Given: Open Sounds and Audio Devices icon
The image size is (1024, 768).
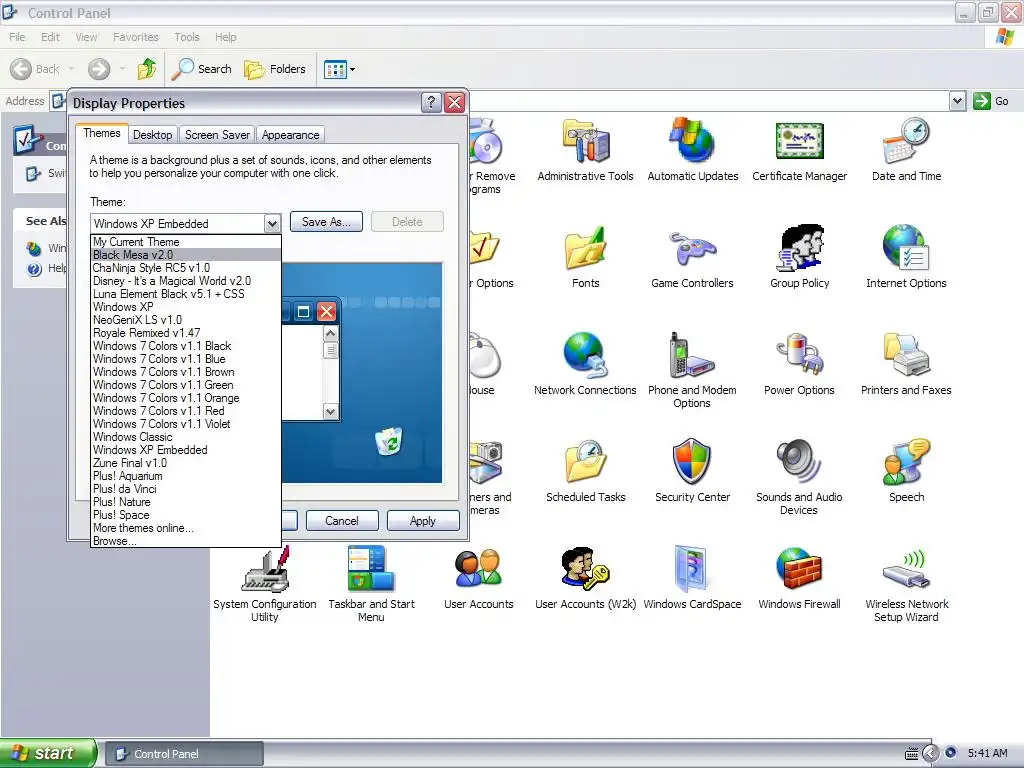Looking at the screenshot, I should pyautogui.click(x=799, y=462).
